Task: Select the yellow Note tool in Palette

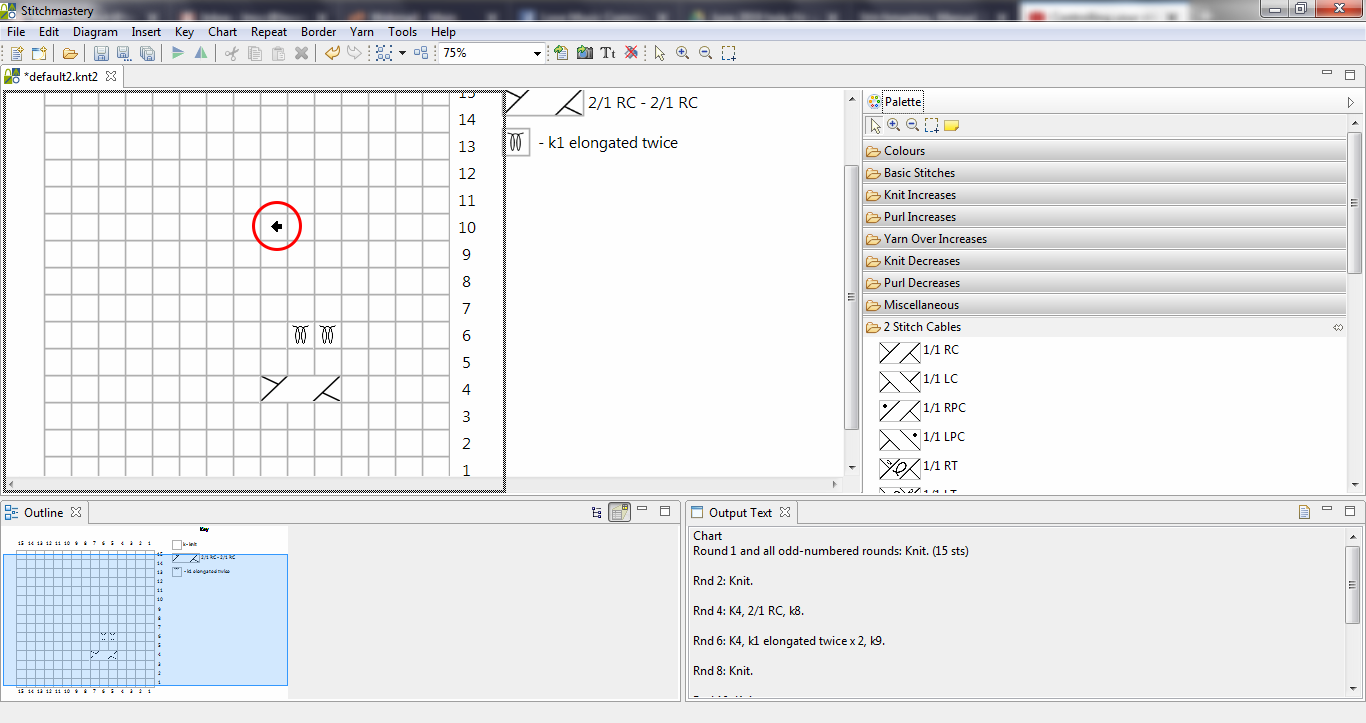Action: (951, 125)
